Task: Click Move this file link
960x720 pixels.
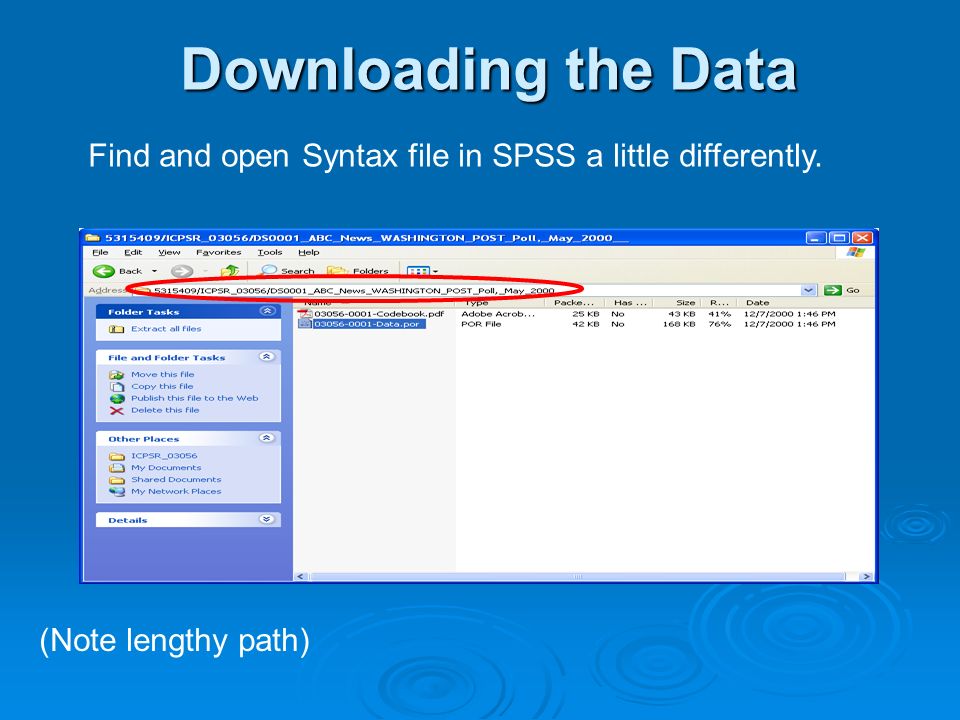Action: coord(162,374)
